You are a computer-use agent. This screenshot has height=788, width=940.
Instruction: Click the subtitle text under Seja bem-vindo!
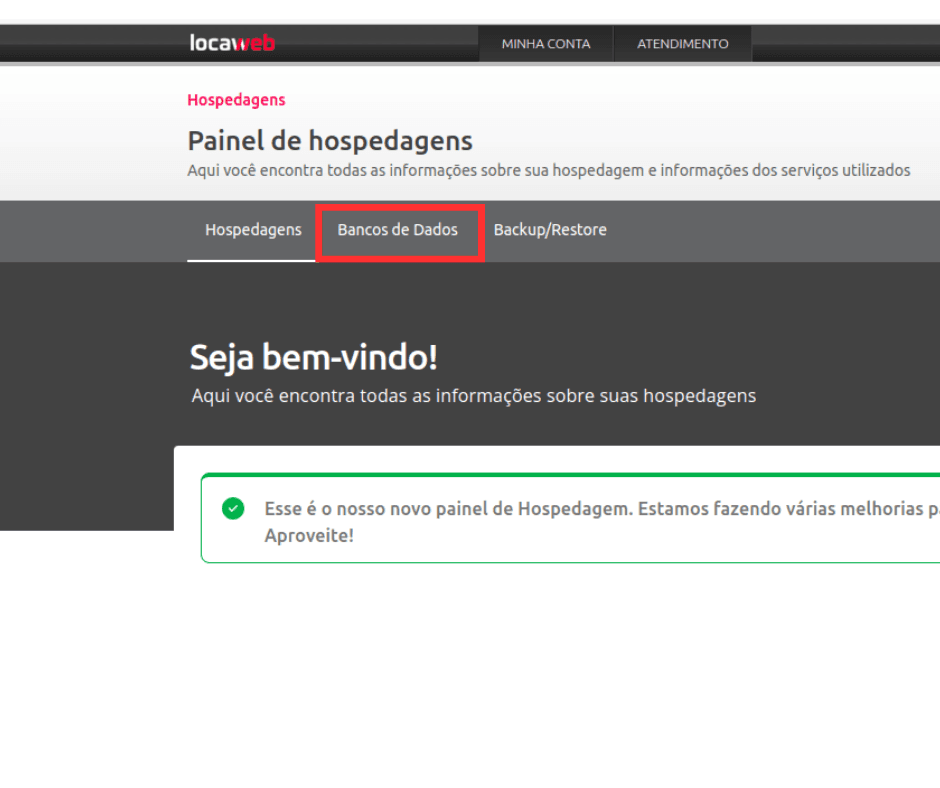473,396
